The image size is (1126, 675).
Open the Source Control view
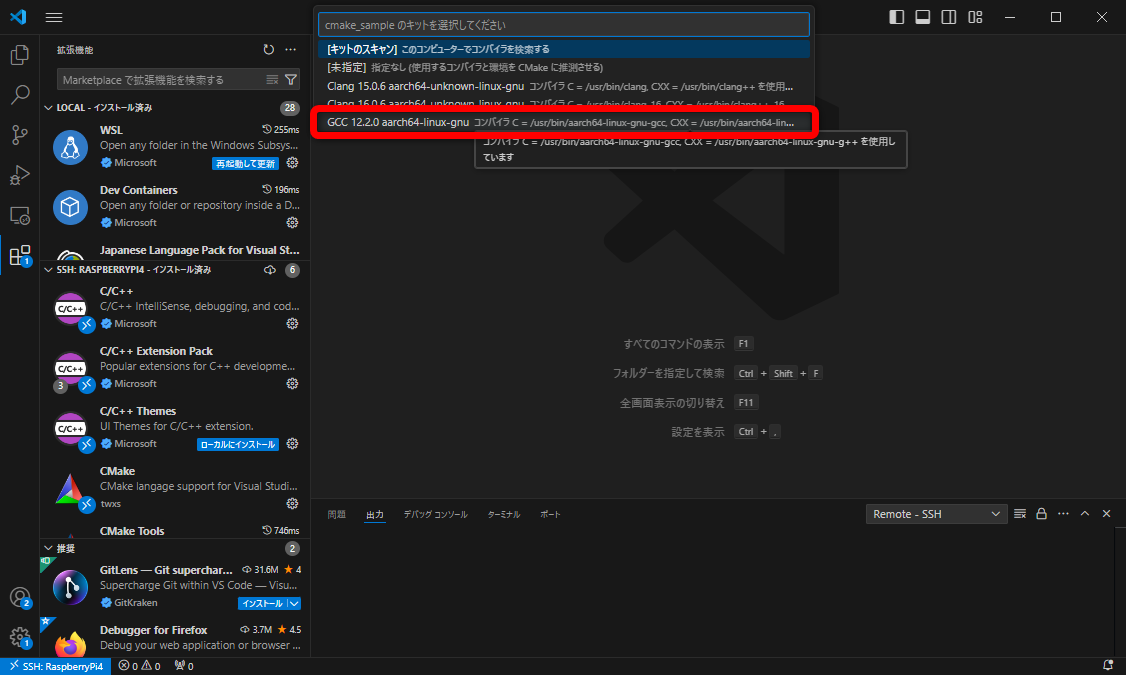click(x=19, y=135)
